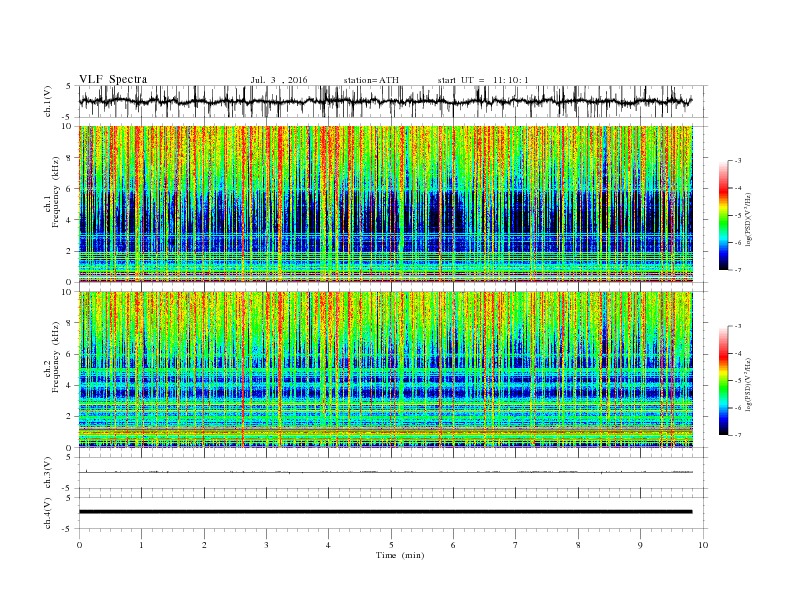The width and height of the screenshot is (792, 612).
Task: Click the "10" tick ending the time axis
Action: coord(703,545)
